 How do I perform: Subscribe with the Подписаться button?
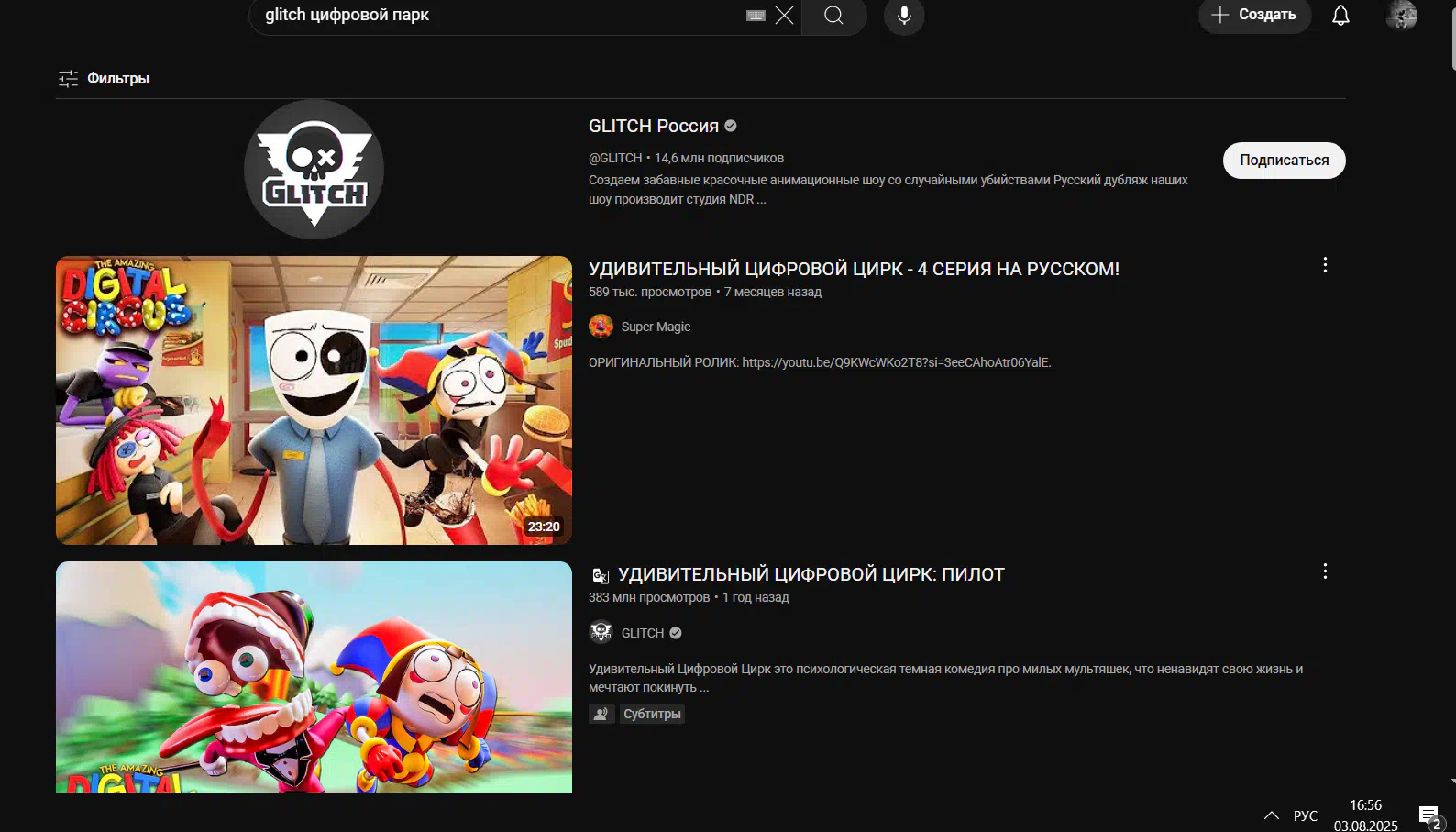1284,161
